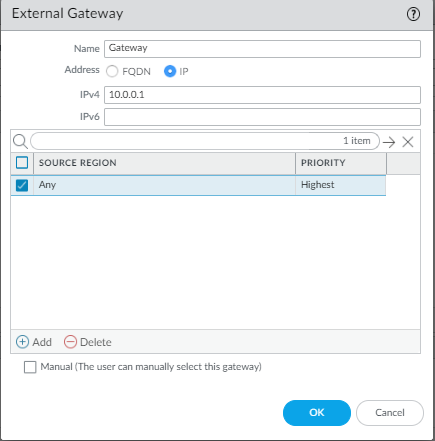
Task: Toggle the select-all header checkbox
Action: coord(22,163)
